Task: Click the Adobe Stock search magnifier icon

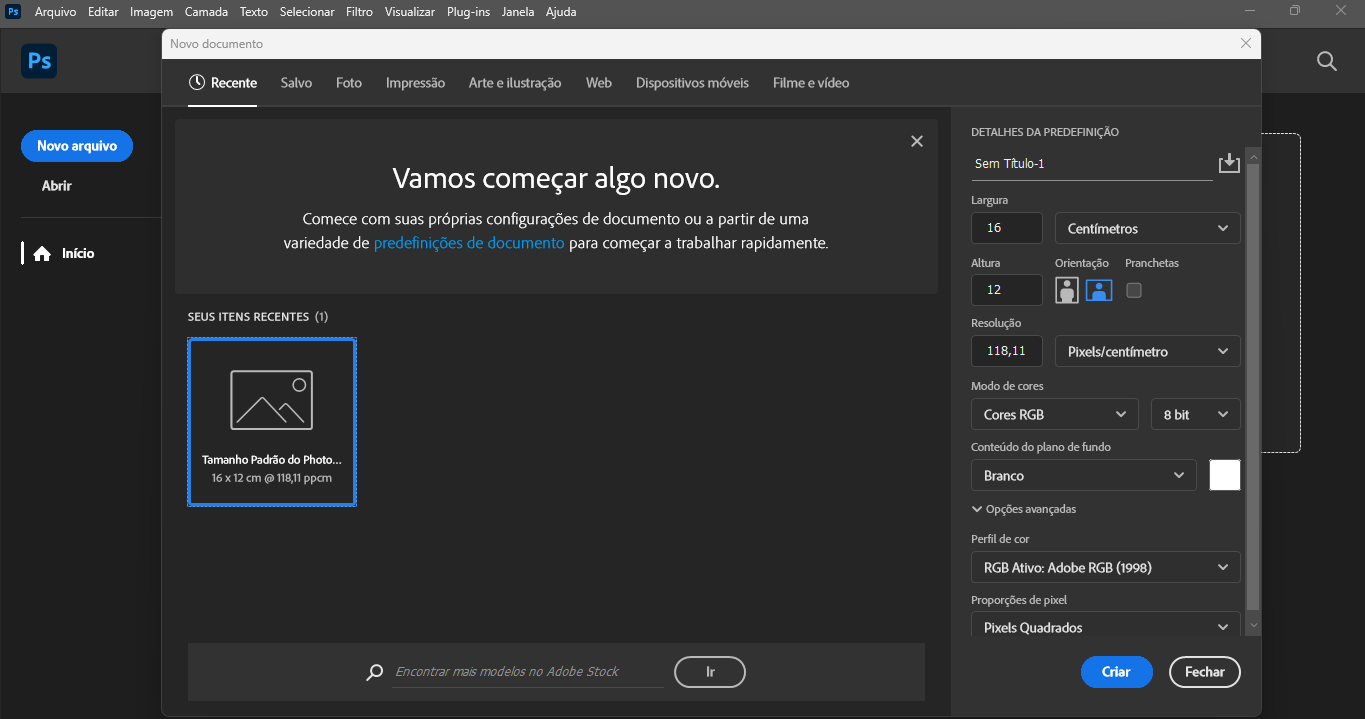Action: [x=375, y=673]
